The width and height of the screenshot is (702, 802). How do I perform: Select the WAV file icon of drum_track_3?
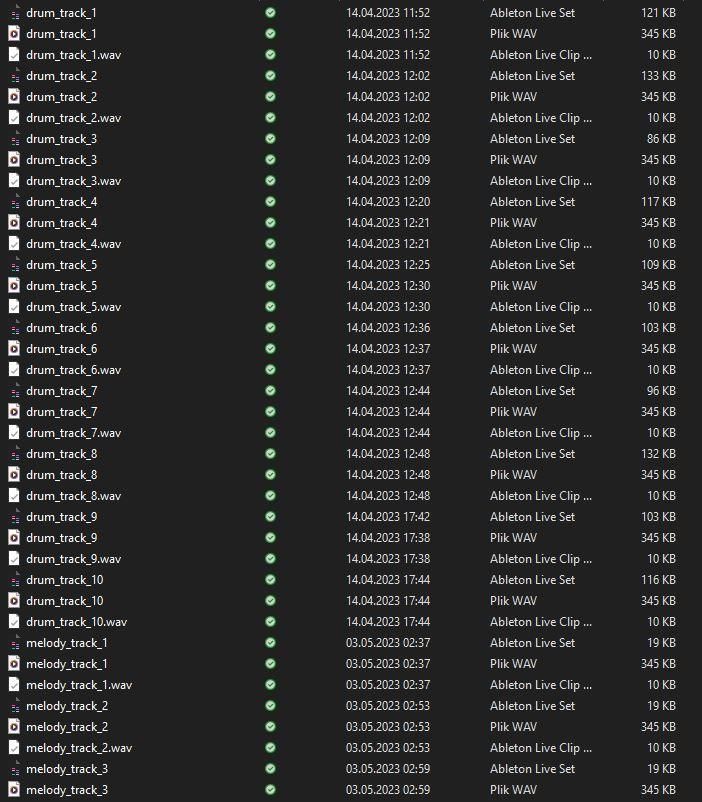[14, 160]
